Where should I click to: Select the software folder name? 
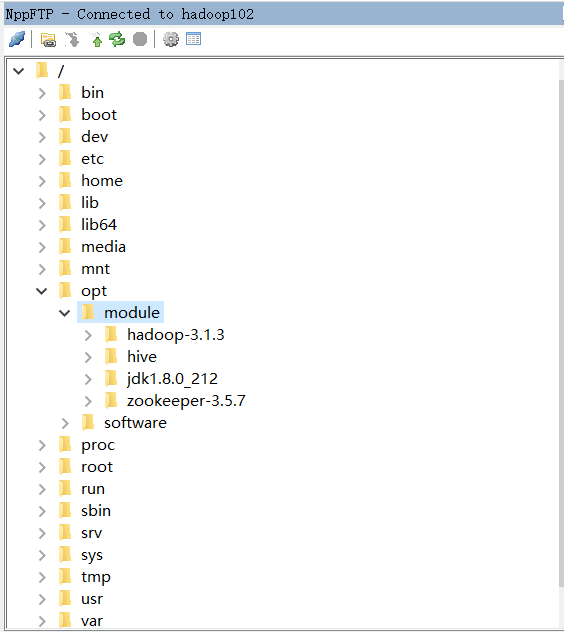135,423
